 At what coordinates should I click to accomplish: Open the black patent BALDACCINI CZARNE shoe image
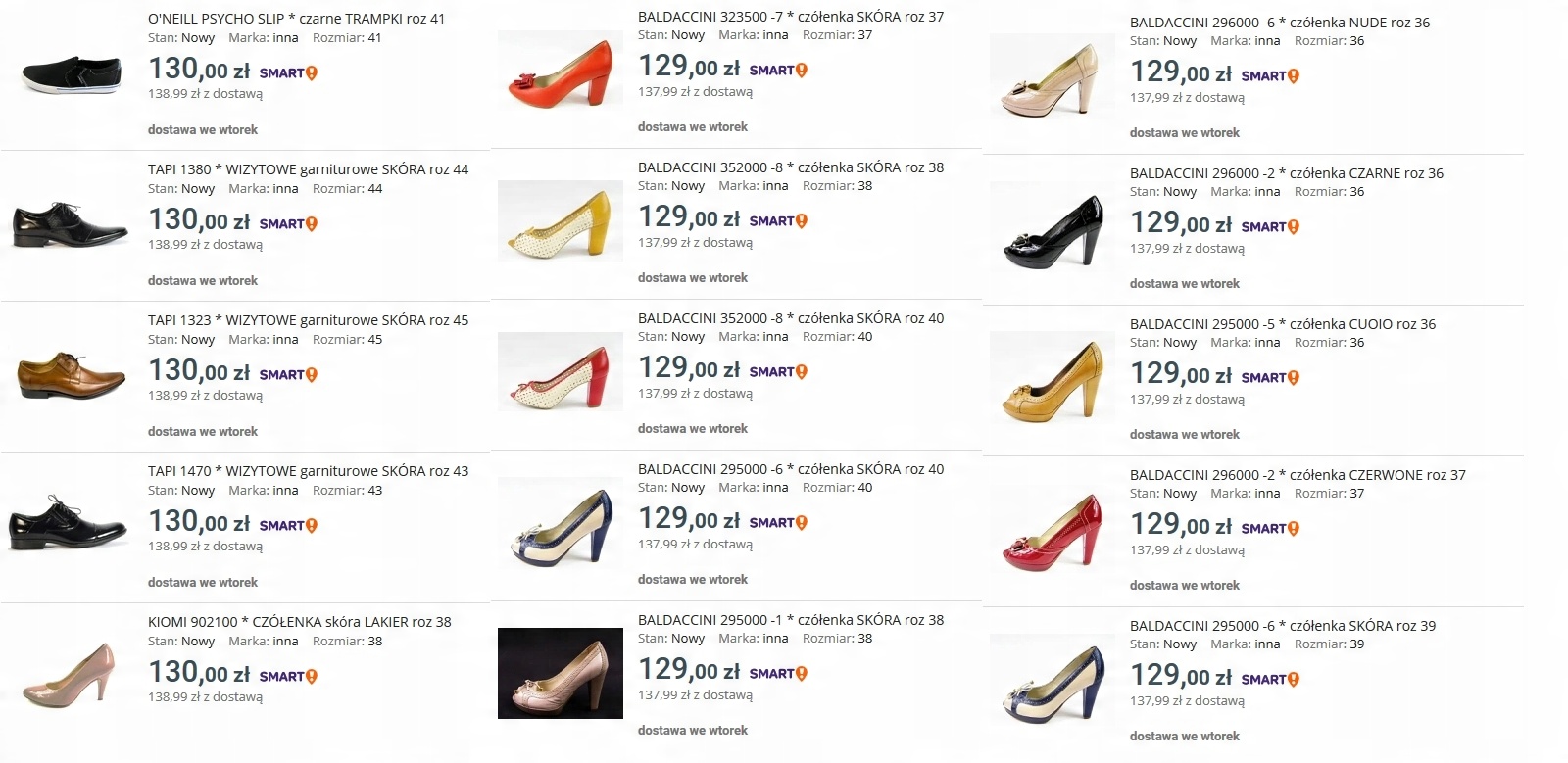(x=1053, y=231)
